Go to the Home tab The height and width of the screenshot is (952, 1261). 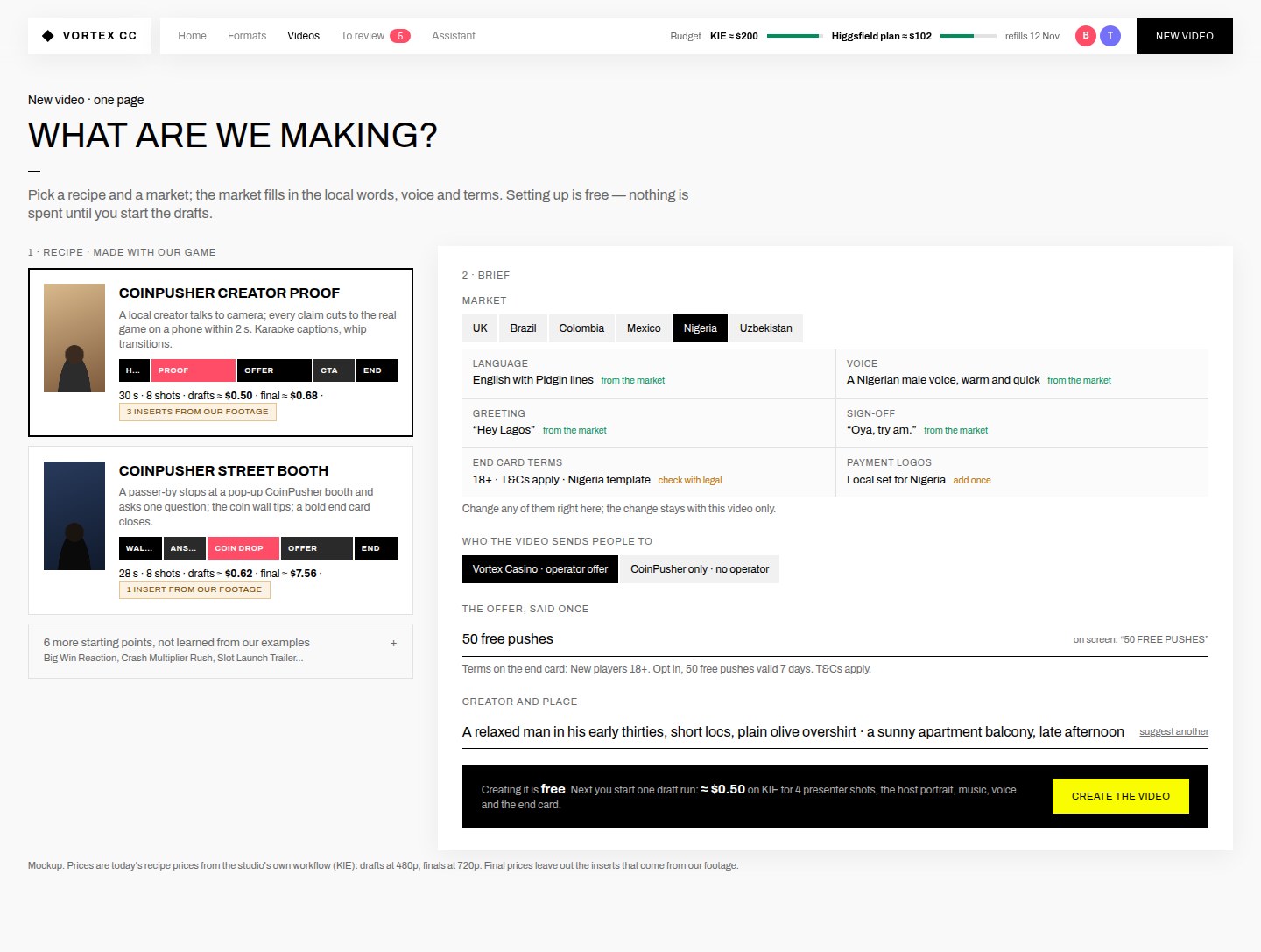pyautogui.click(x=192, y=36)
